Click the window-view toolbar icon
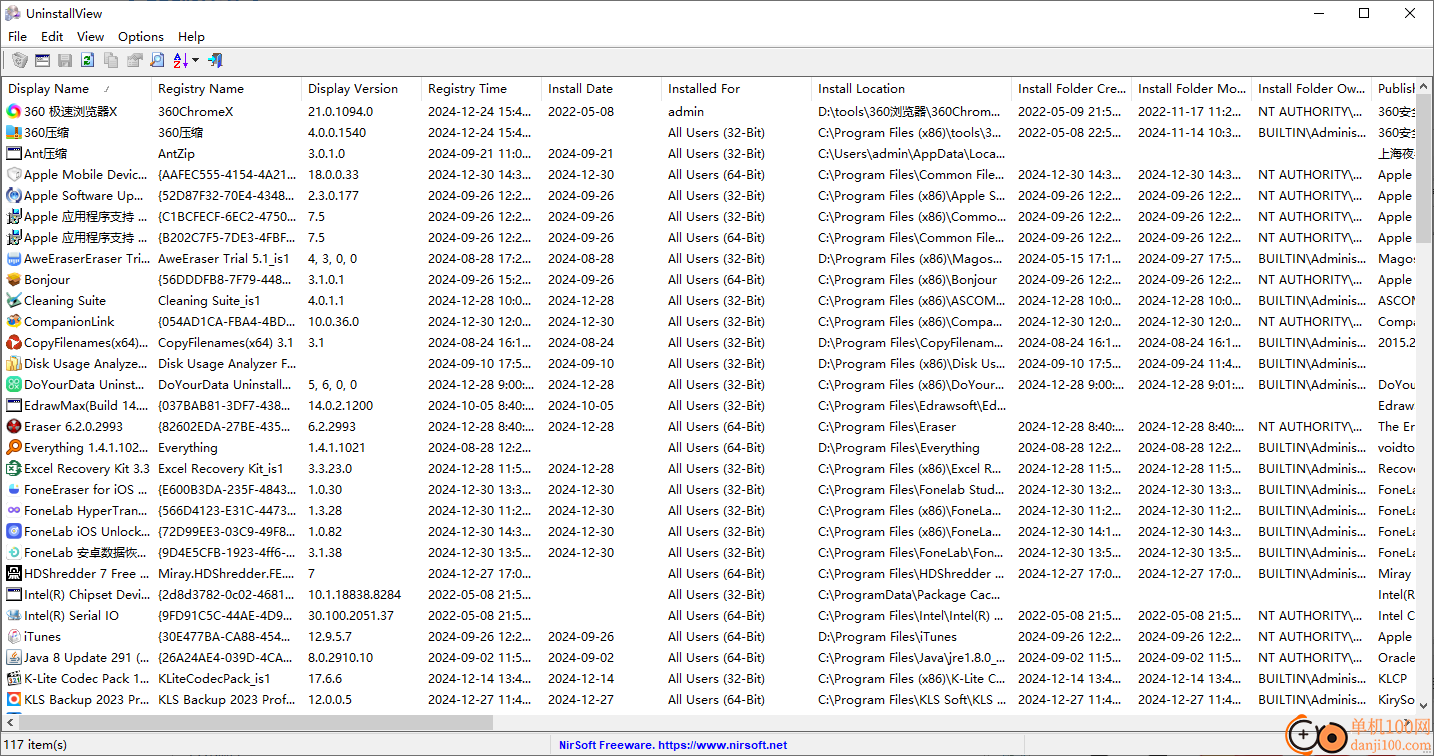The width and height of the screenshot is (1434, 756). 42,61
